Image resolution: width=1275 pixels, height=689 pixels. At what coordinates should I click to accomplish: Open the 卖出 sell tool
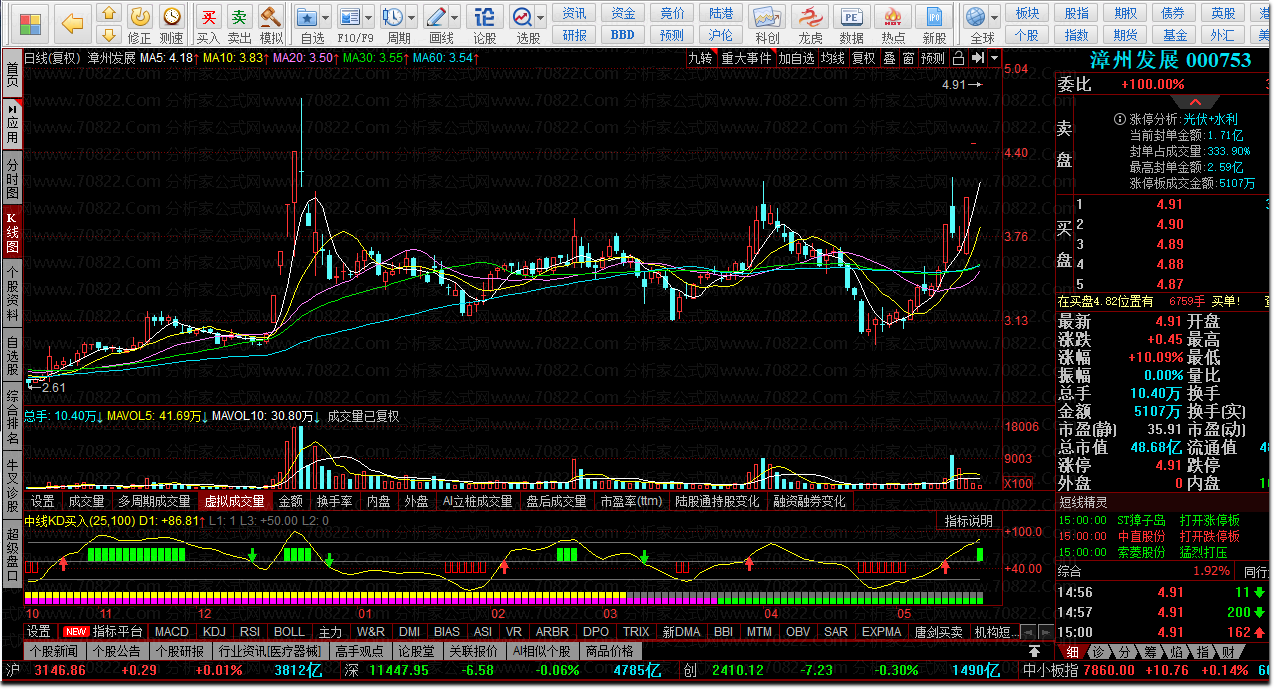point(239,17)
